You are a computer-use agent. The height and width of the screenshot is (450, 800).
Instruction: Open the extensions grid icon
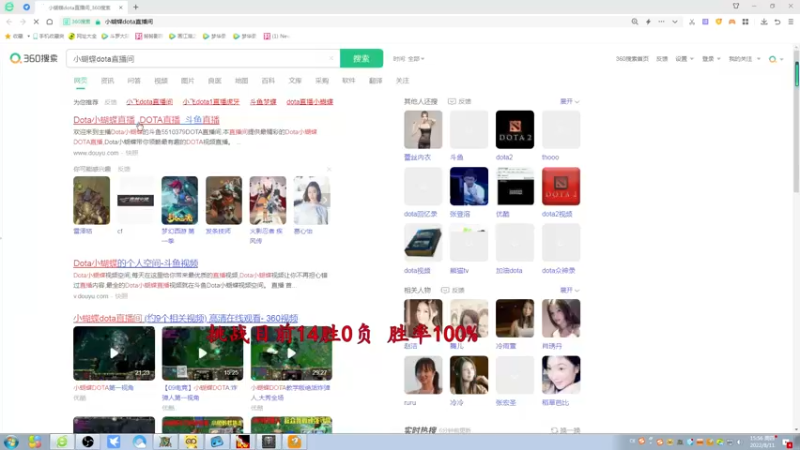[745, 21]
